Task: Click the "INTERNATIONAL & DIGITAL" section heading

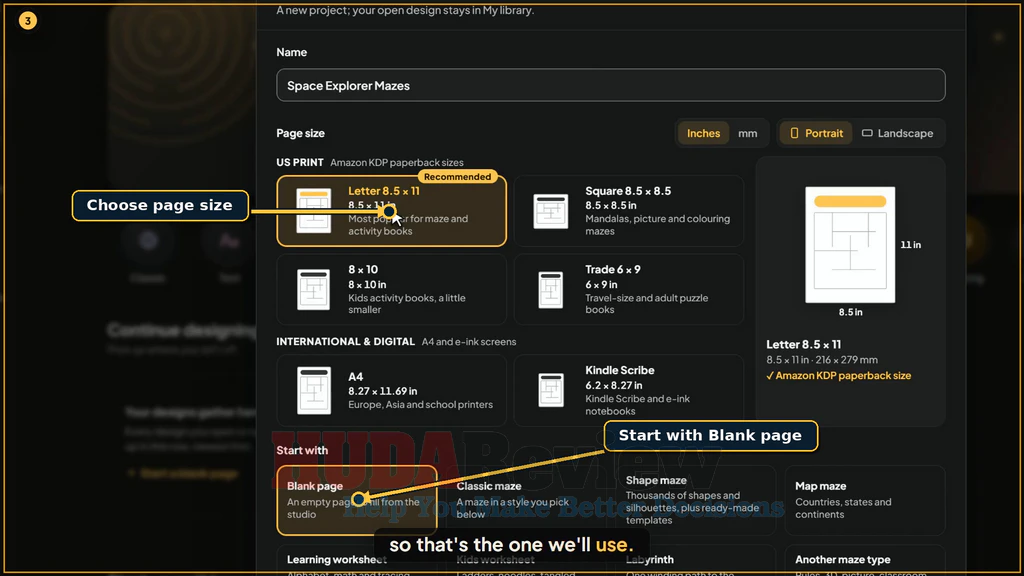Action: [x=345, y=342]
